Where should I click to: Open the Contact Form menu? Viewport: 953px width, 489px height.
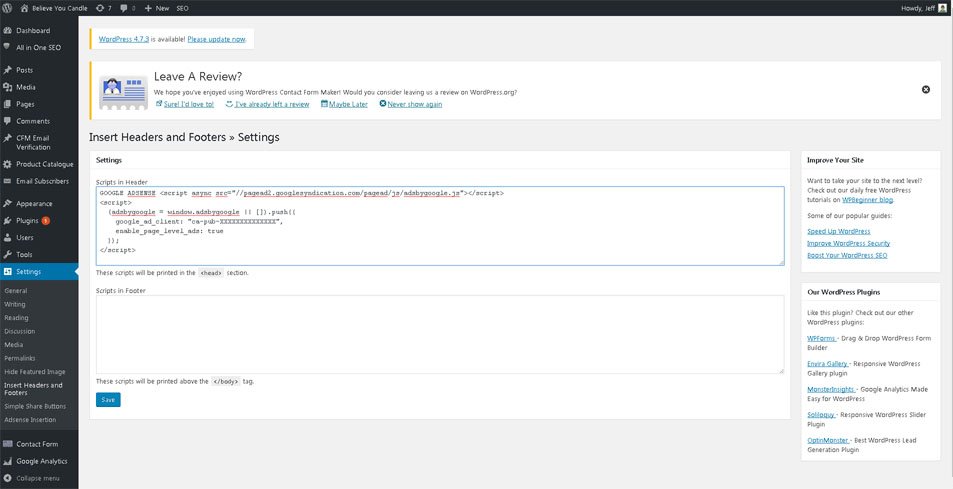(39, 444)
